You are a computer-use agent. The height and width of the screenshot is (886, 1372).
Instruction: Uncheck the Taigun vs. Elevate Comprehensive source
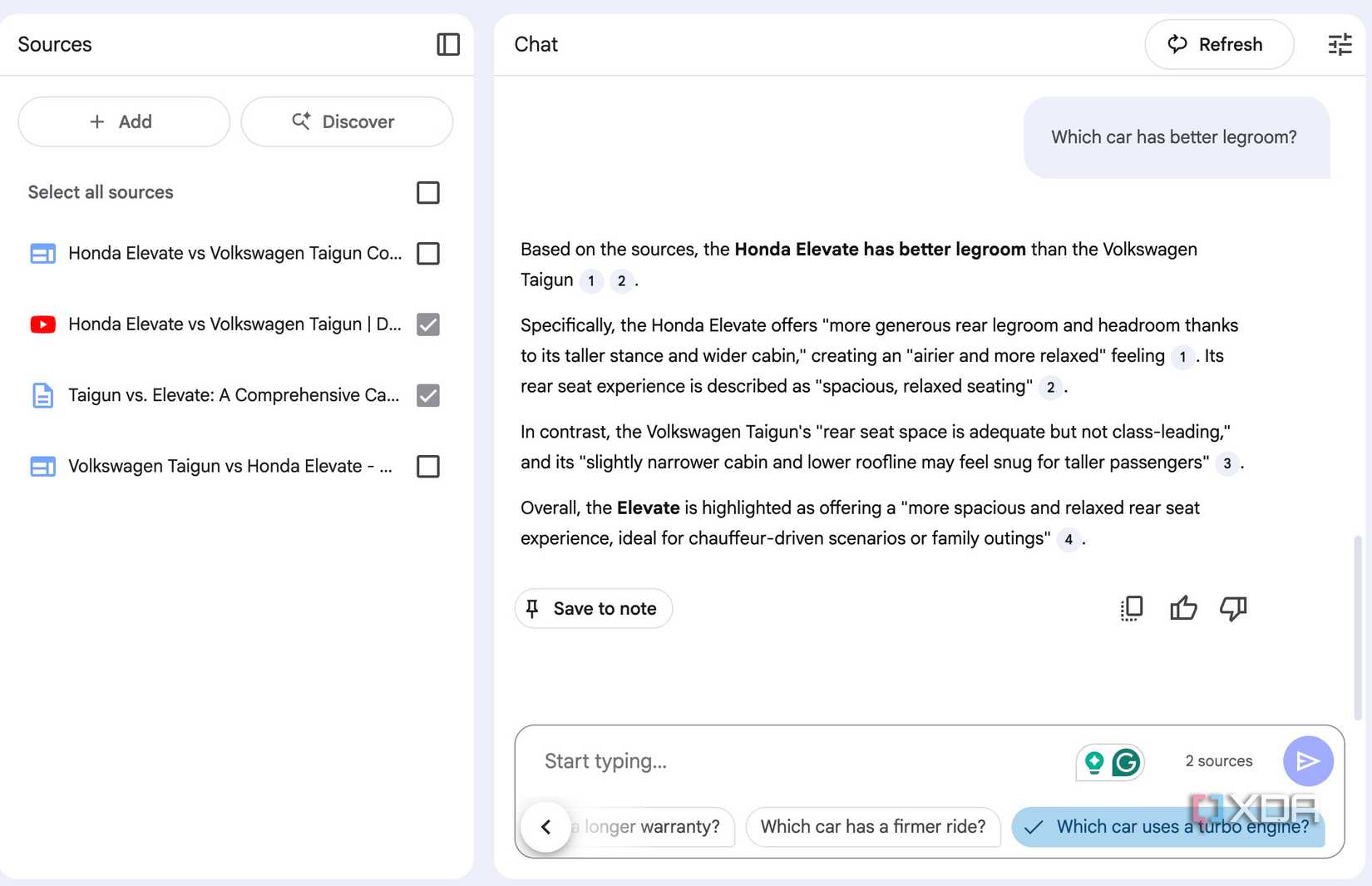(428, 395)
